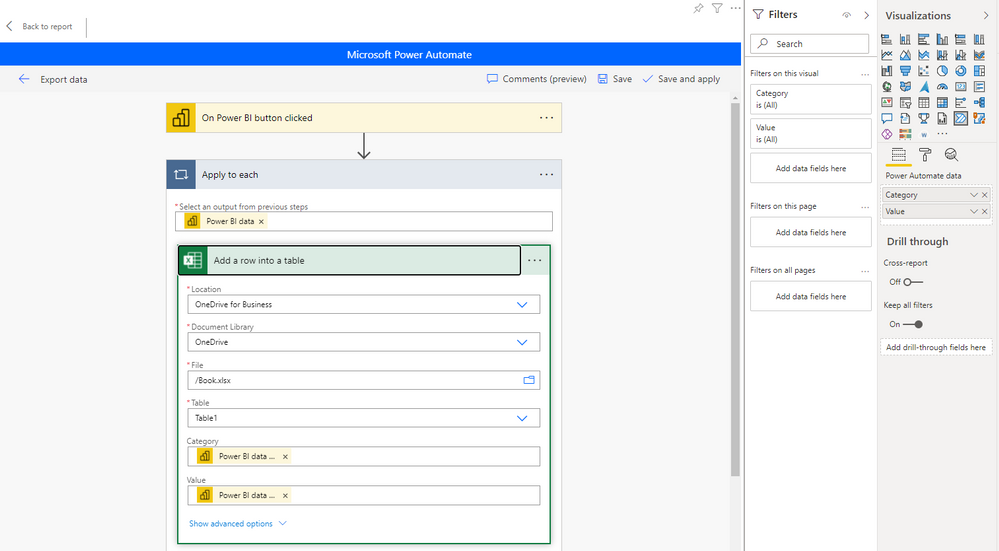
Task: Click the funnel filter icon above the visual
Action: point(717,8)
